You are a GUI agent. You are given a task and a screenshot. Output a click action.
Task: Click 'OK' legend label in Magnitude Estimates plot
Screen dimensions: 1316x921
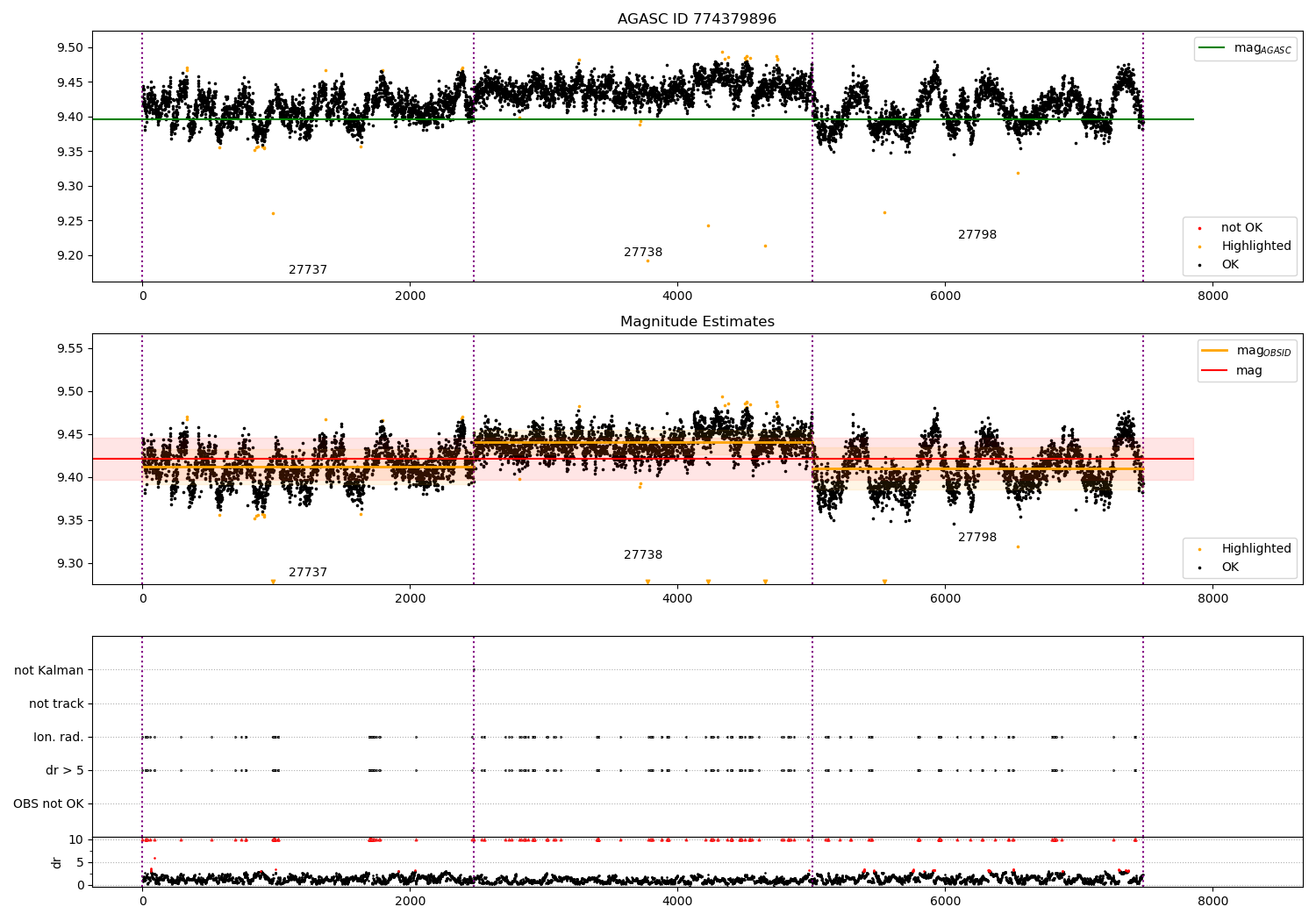(x=1230, y=568)
